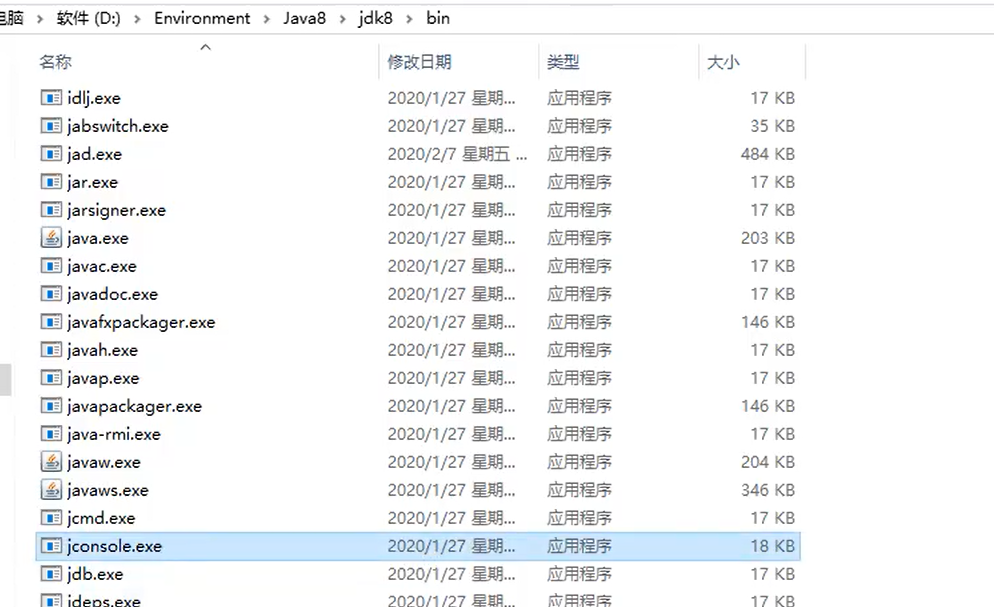This screenshot has width=994, height=607.
Task: Click the 346 KB size of javaws.exe
Action: point(768,490)
